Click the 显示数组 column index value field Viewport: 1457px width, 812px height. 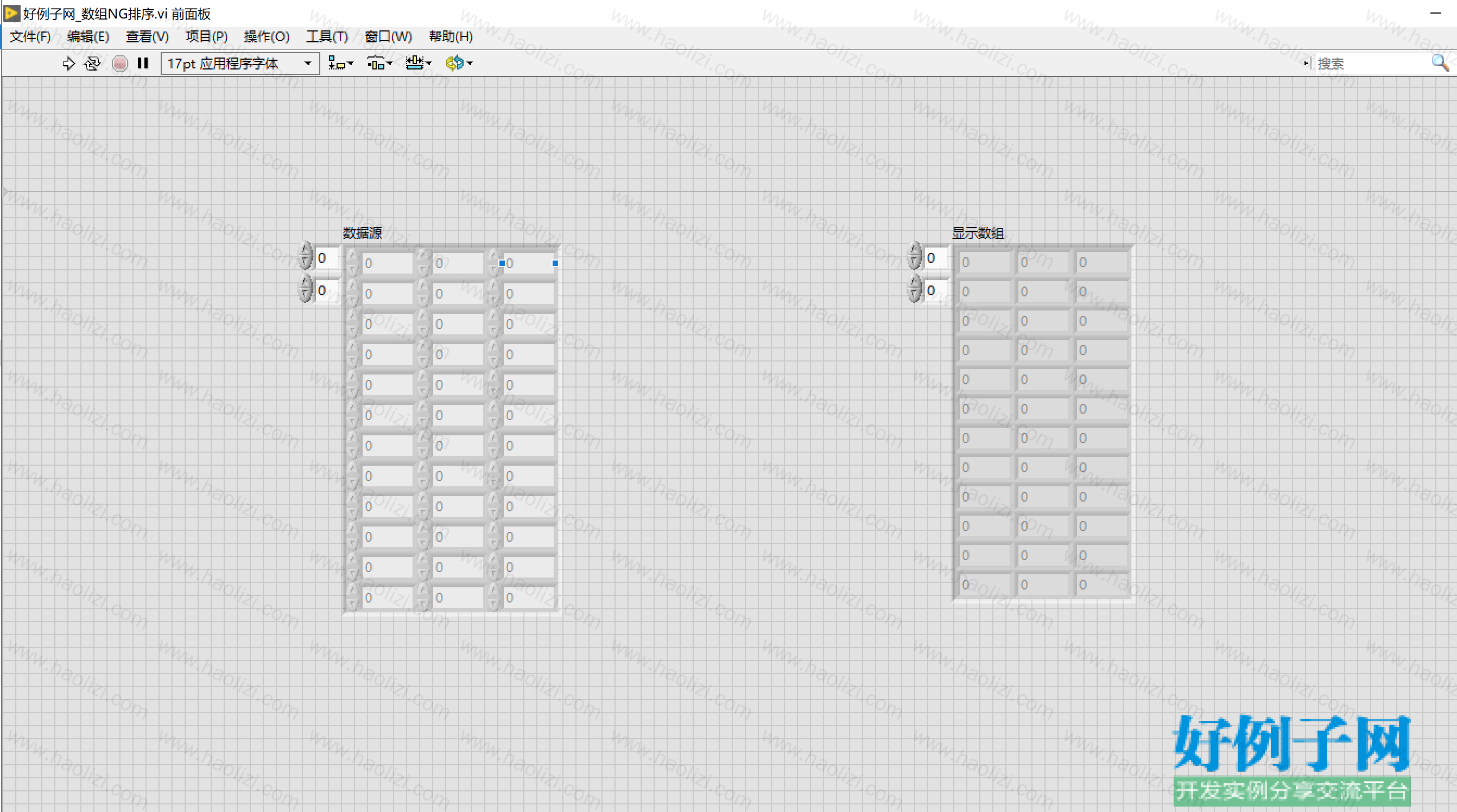tap(935, 290)
